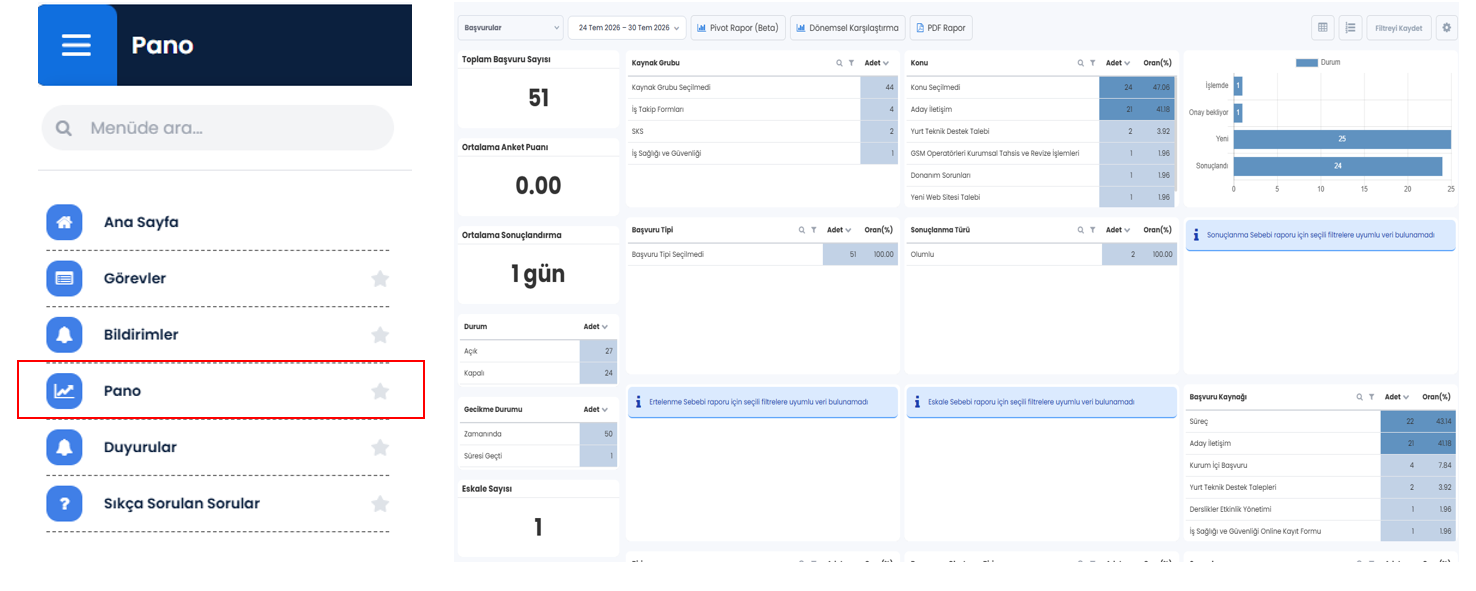Screen dimensions: 1476x591
Task: Open the Bildirimler menu item
Action: (217, 334)
